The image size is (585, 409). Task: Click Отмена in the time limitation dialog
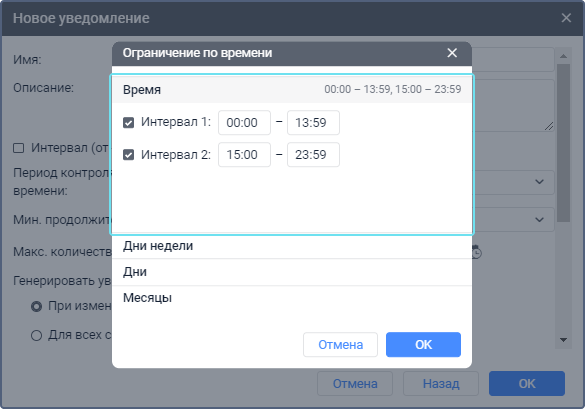340,344
